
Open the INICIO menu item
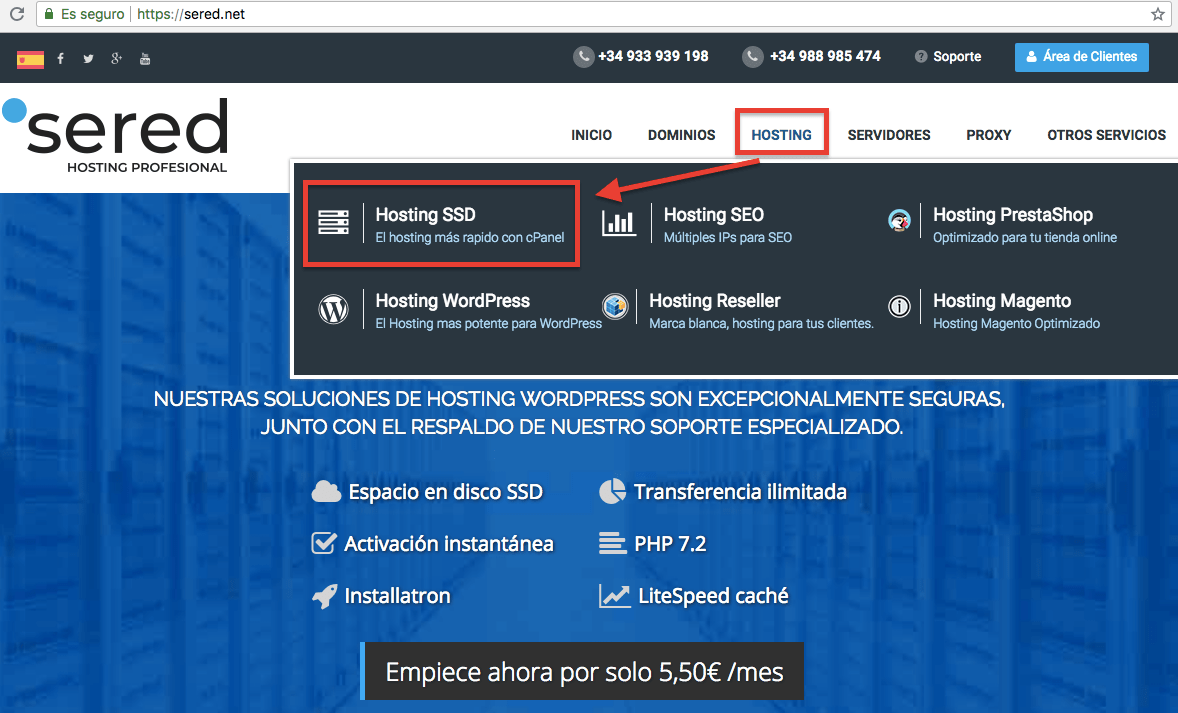(591, 135)
